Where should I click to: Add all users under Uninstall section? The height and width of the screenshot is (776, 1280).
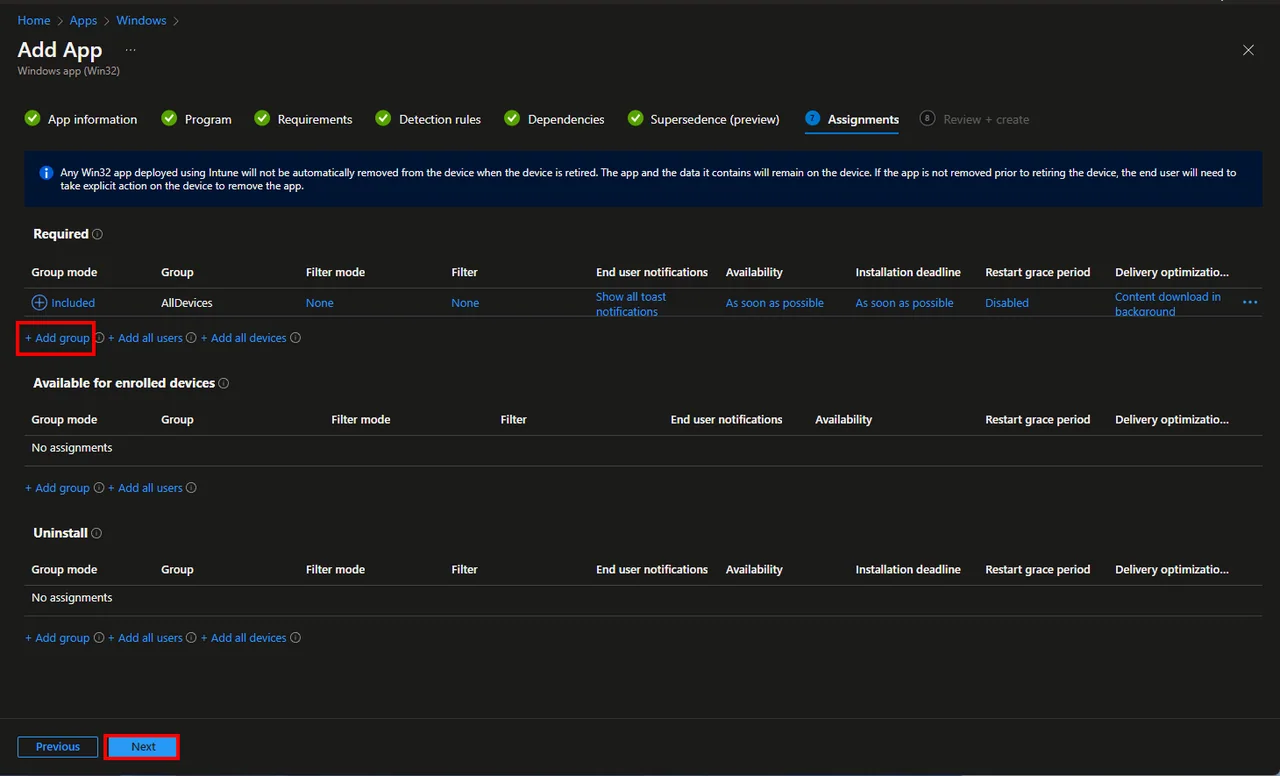145,638
